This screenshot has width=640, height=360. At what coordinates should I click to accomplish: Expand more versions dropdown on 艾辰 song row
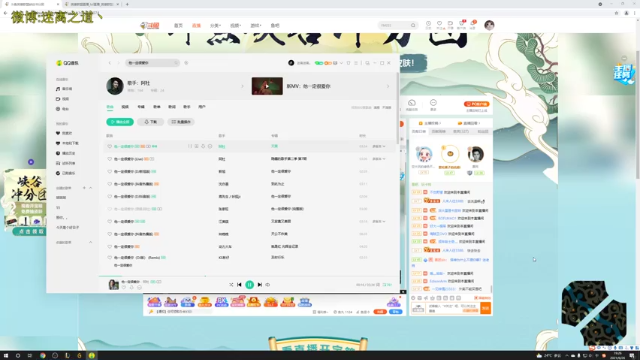pos(379,221)
